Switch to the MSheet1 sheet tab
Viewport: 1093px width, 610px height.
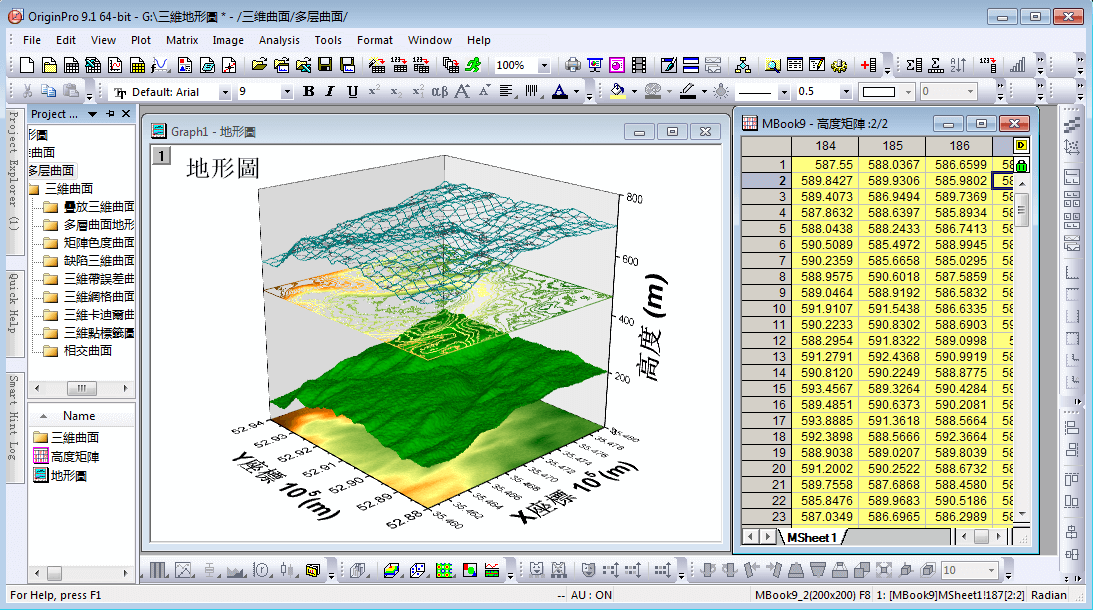pyautogui.click(x=811, y=537)
